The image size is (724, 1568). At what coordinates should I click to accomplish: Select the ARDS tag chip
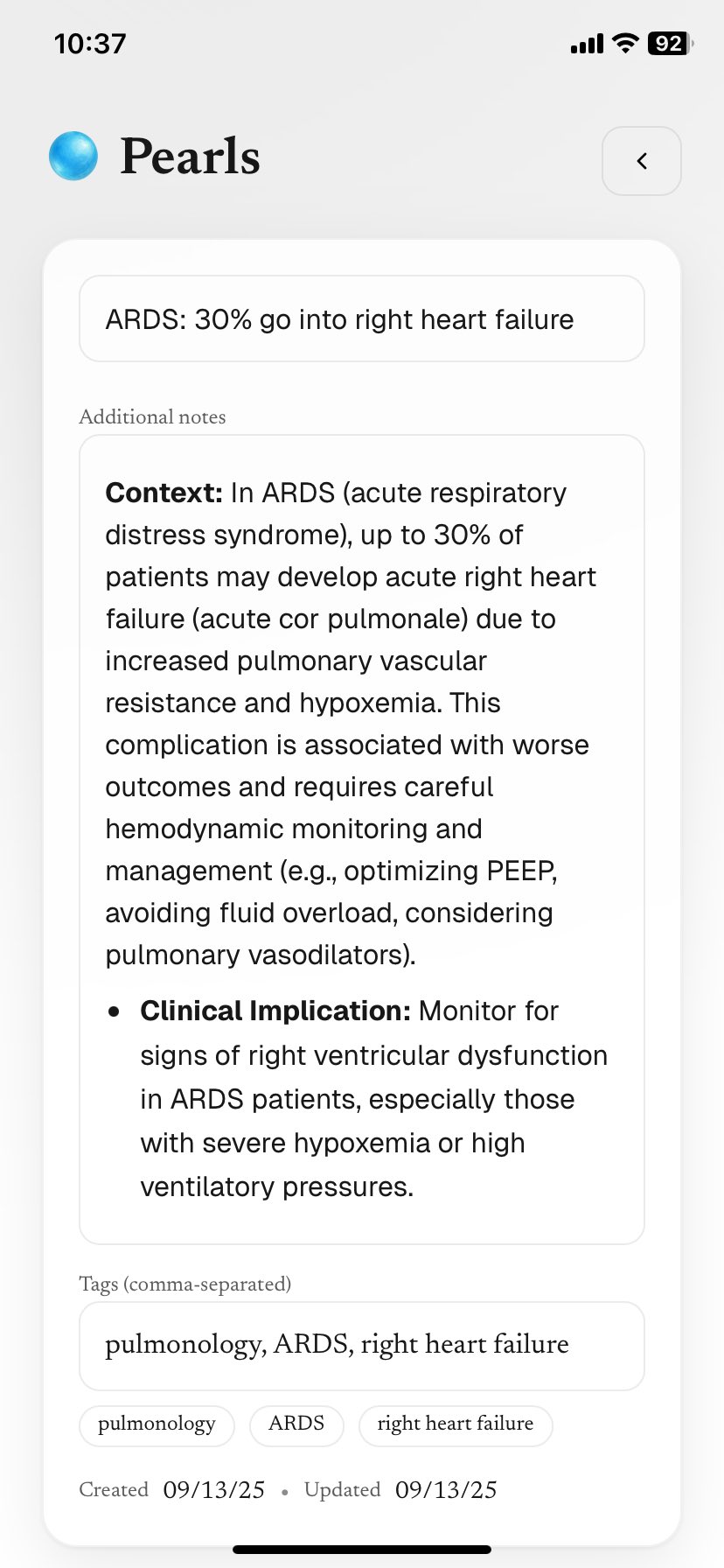296,1424
